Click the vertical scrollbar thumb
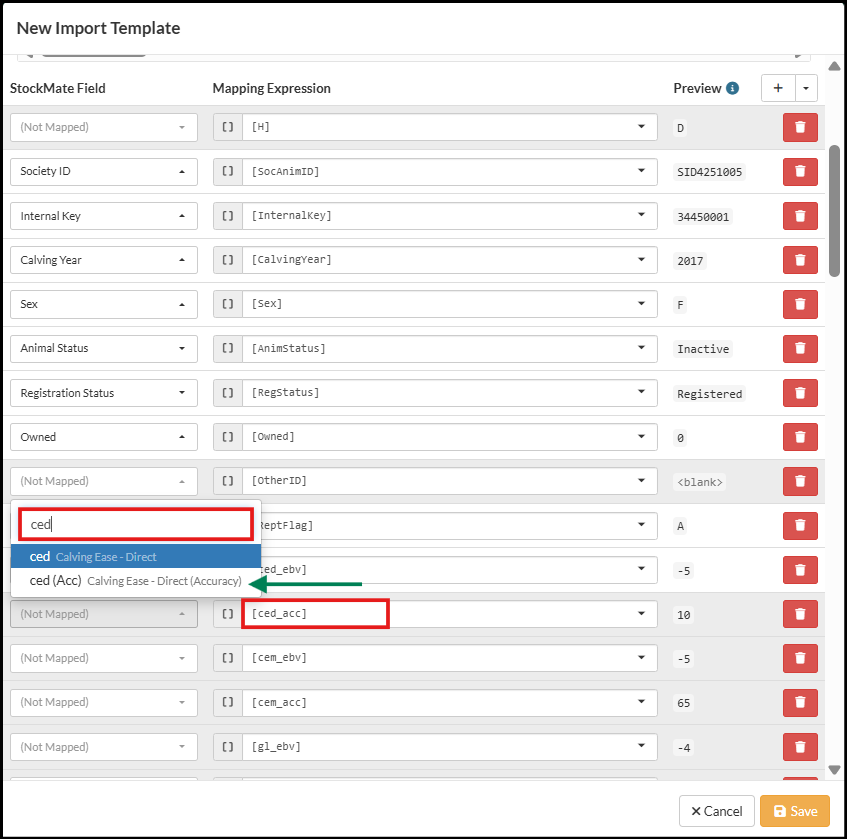The image size is (847, 839). click(x=835, y=210)
